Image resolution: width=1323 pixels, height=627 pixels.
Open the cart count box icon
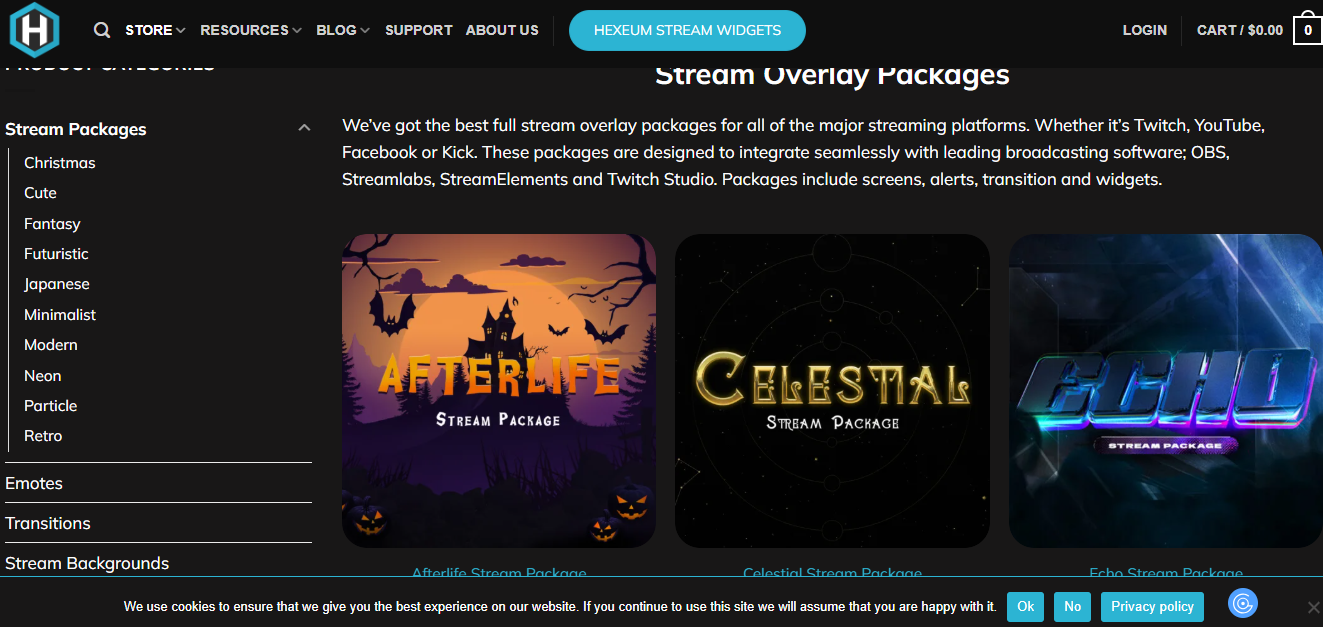coord(1307,29)
